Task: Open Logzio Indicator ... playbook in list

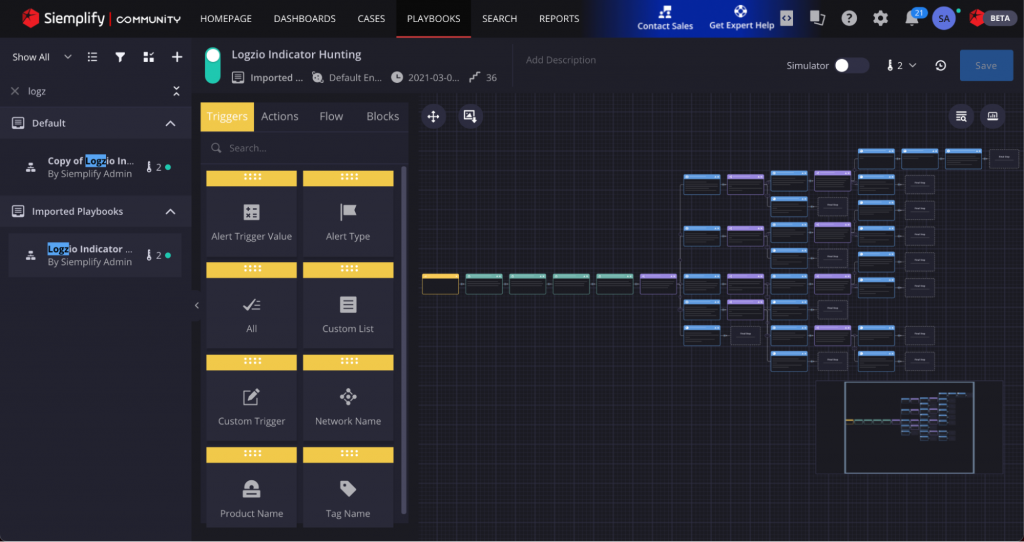Action: click(x=95, y=255)
